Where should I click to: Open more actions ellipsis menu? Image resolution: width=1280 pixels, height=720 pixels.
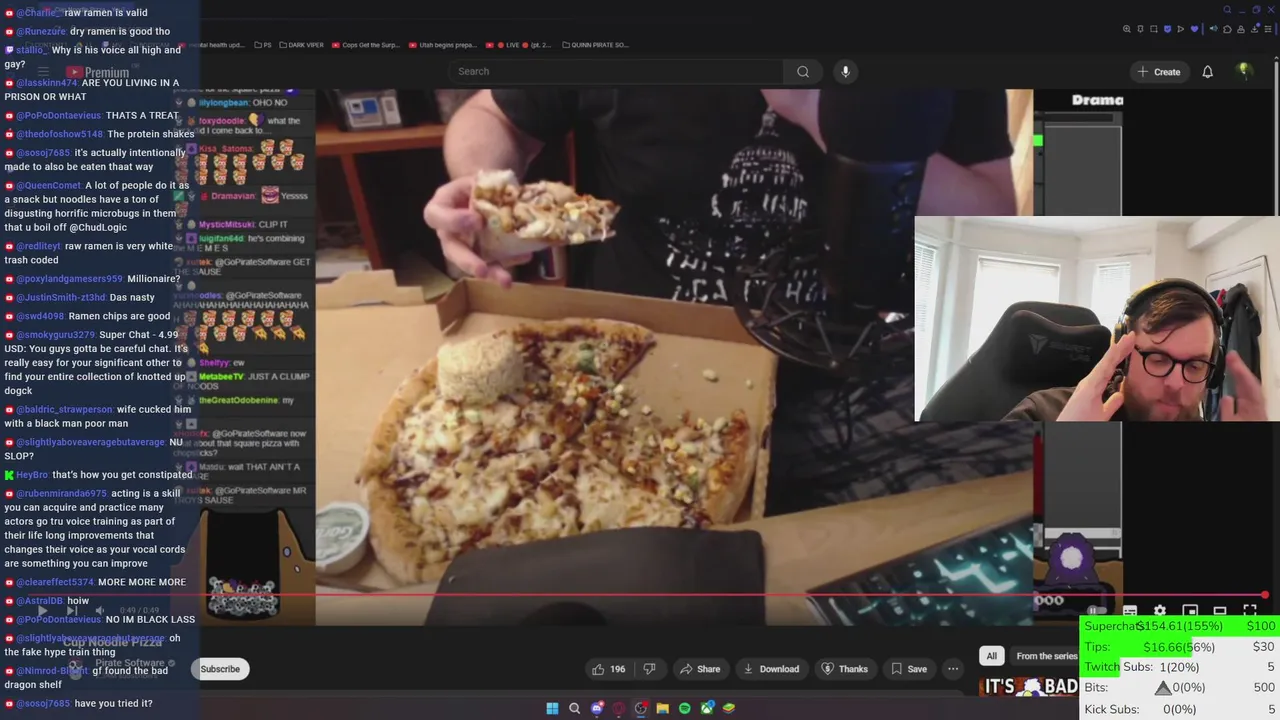coord(953,669)
